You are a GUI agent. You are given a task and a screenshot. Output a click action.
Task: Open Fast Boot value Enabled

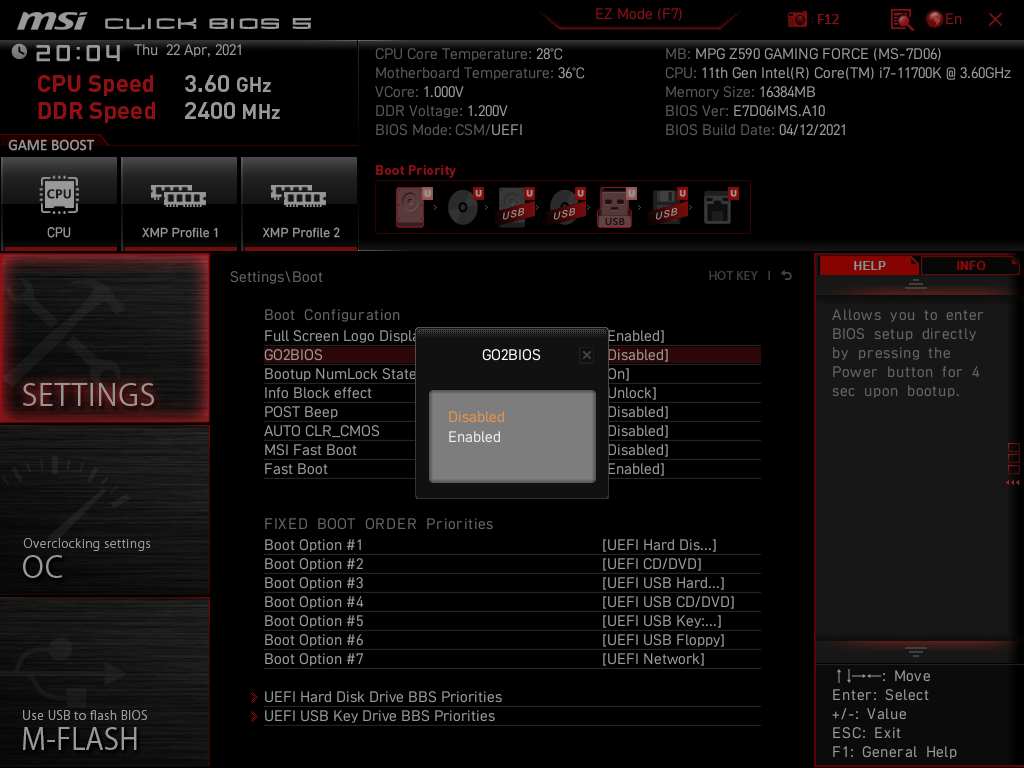(x=636, y=469)
